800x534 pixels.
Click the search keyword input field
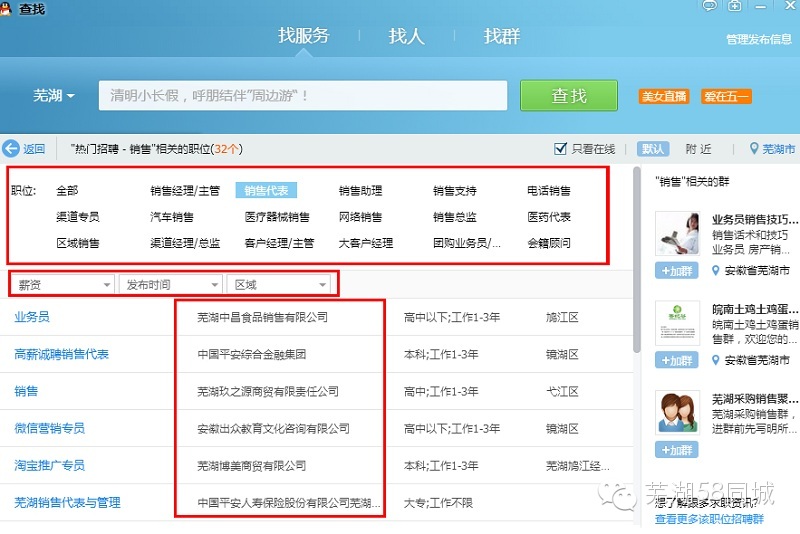coord(300,96)
